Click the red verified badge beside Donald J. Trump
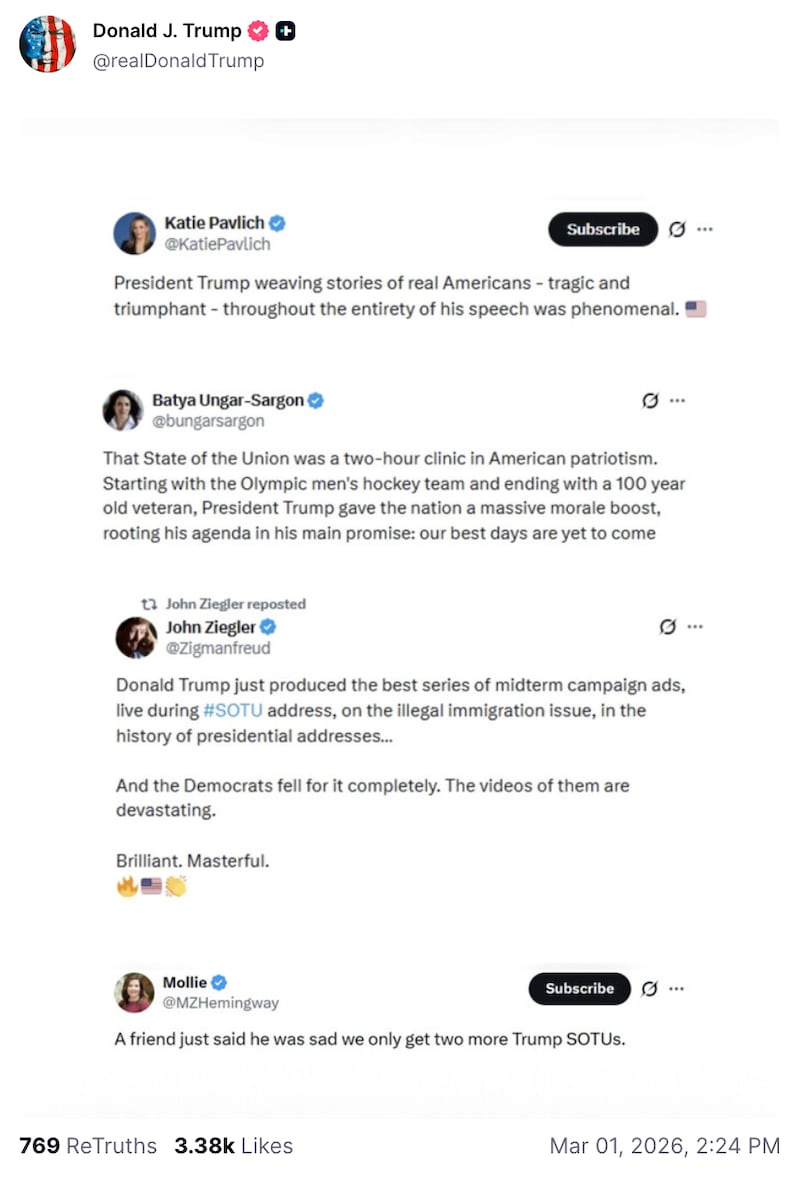The height and width of the screenshot is (1178, 800). click(258, 31)
